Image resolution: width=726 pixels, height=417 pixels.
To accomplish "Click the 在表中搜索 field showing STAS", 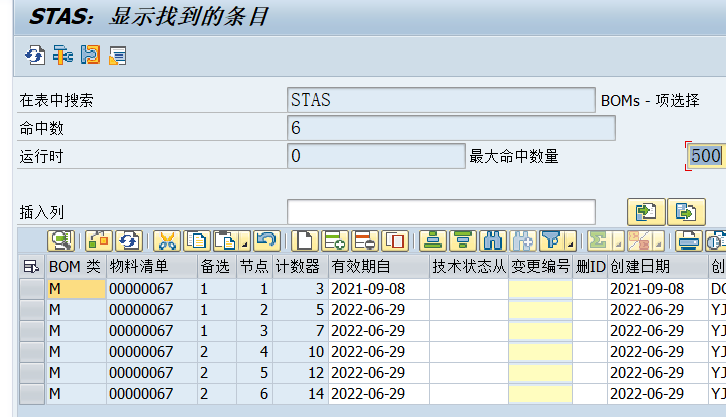I will 441,100.
